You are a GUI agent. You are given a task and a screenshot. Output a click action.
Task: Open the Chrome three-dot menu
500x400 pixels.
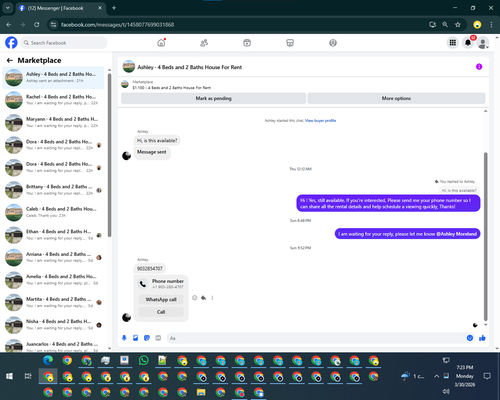[491, 25]
